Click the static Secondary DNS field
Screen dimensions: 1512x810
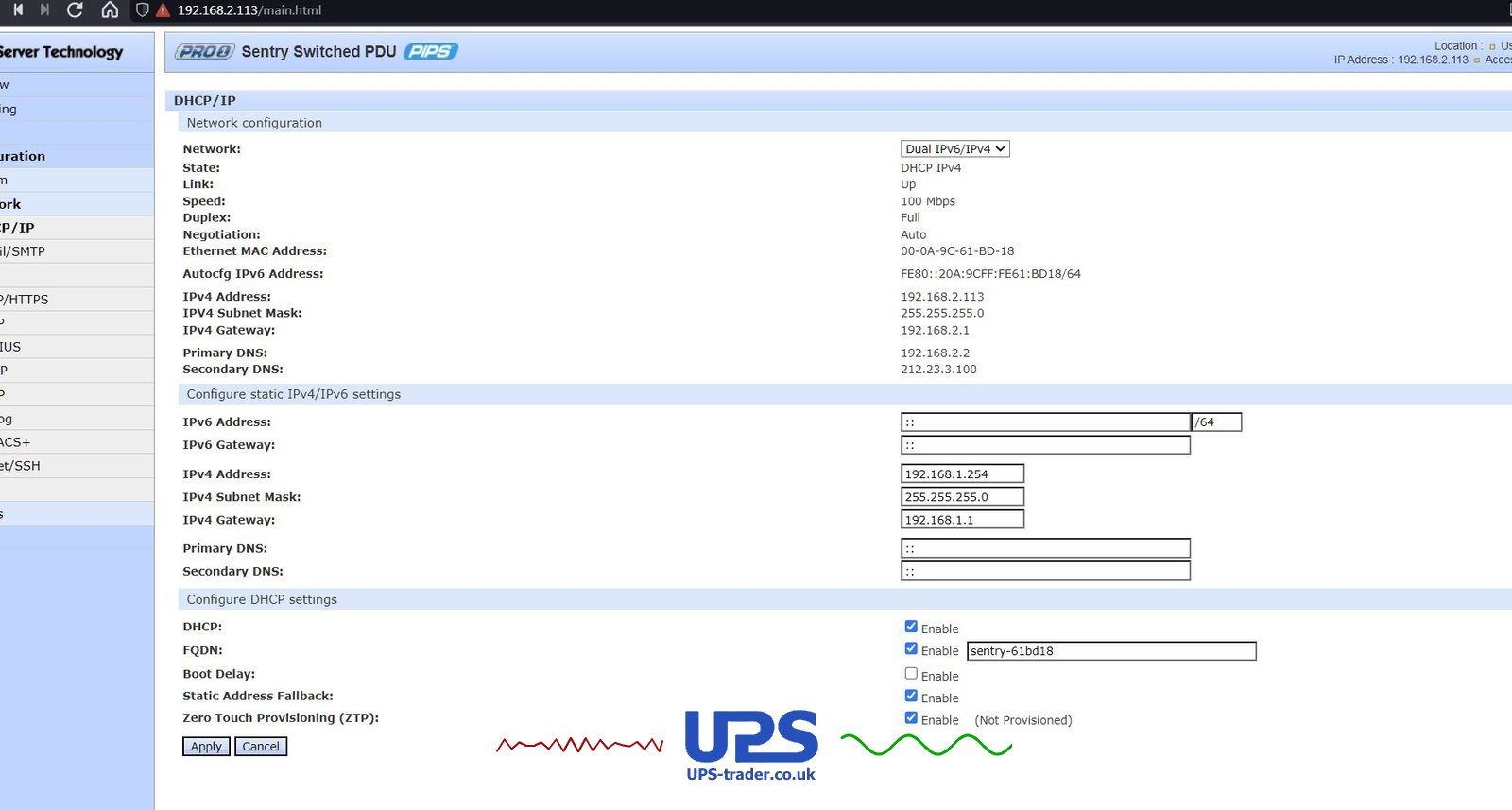(1045, 571)
